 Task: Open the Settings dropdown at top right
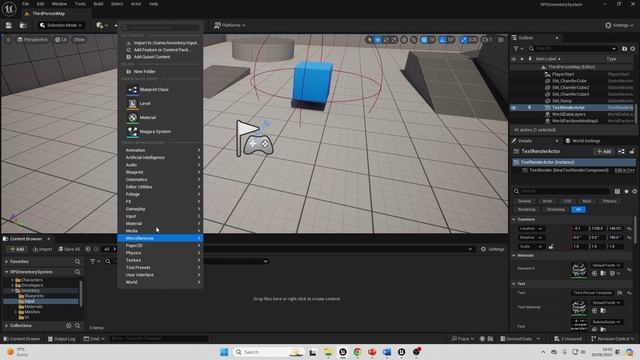(619, 25)
